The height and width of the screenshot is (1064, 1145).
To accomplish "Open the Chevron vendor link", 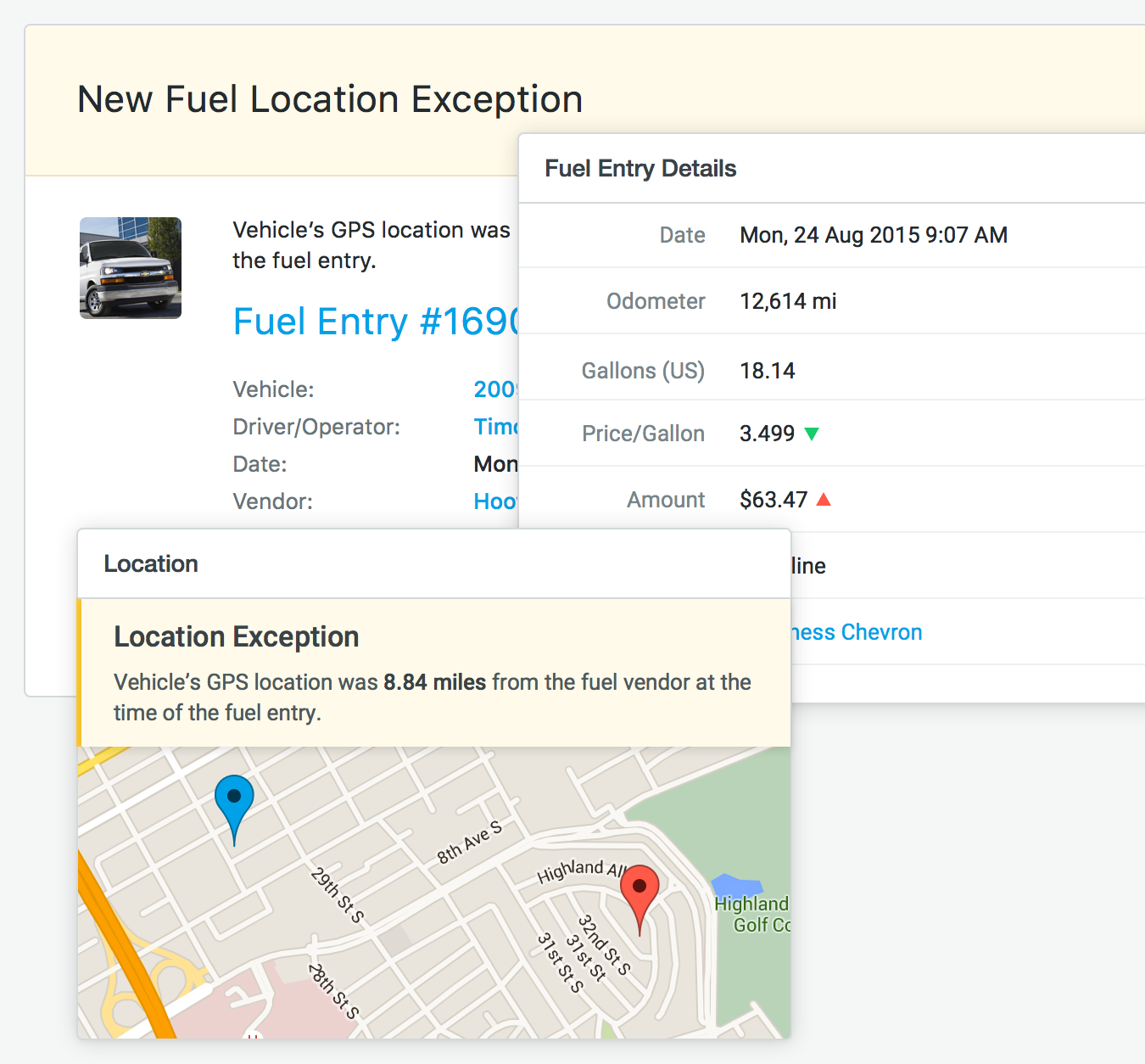I will pos(857,632).
